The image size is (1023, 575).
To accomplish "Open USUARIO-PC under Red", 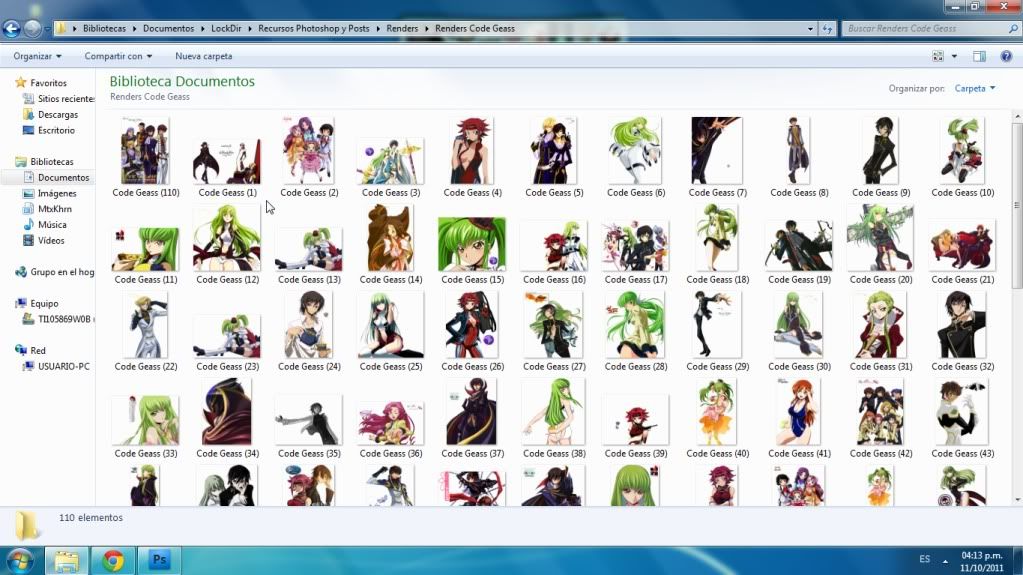I will click(x=56, y=366).
